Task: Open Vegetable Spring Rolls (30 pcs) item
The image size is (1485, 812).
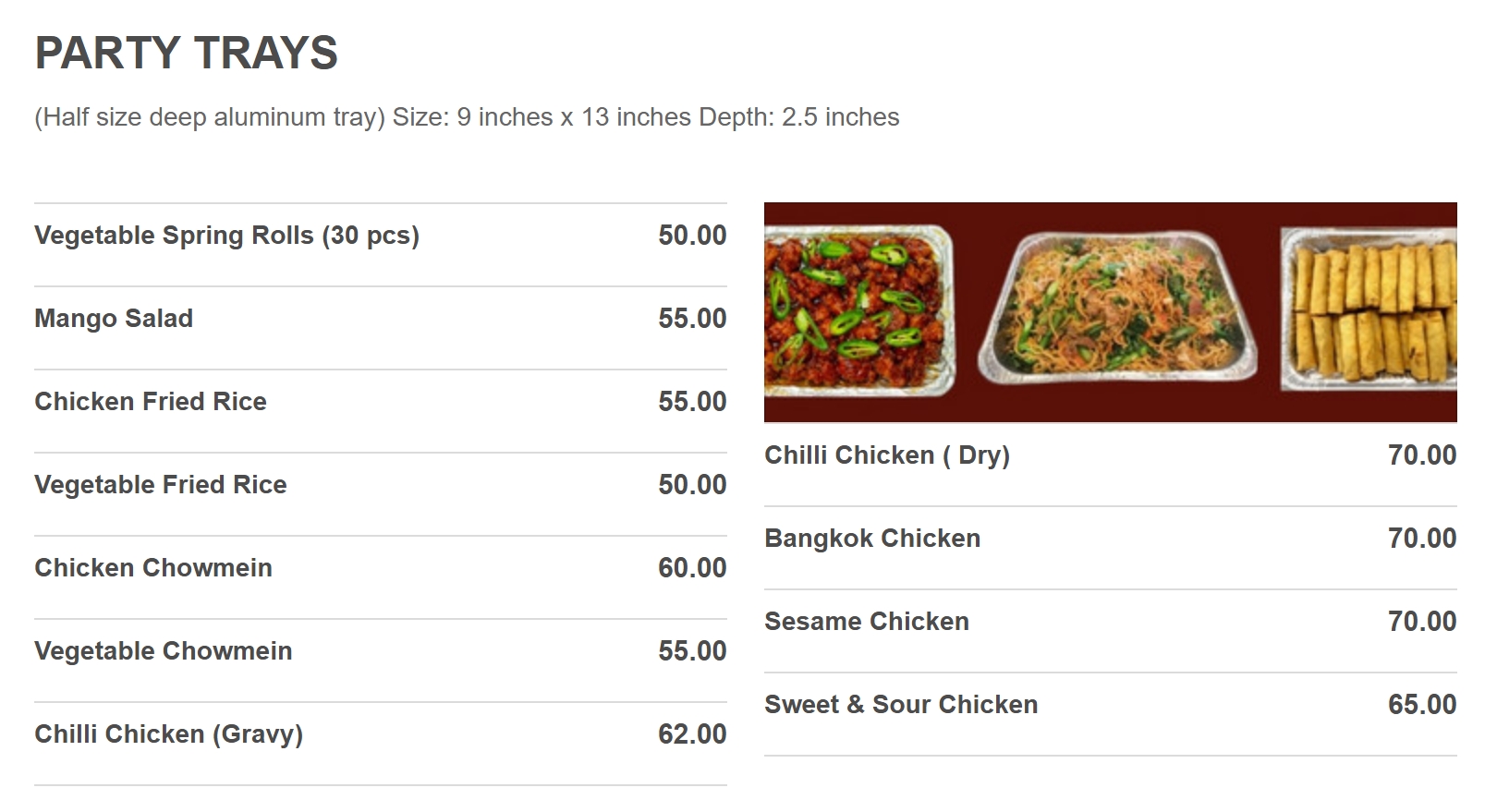Action: coord(226,236)
